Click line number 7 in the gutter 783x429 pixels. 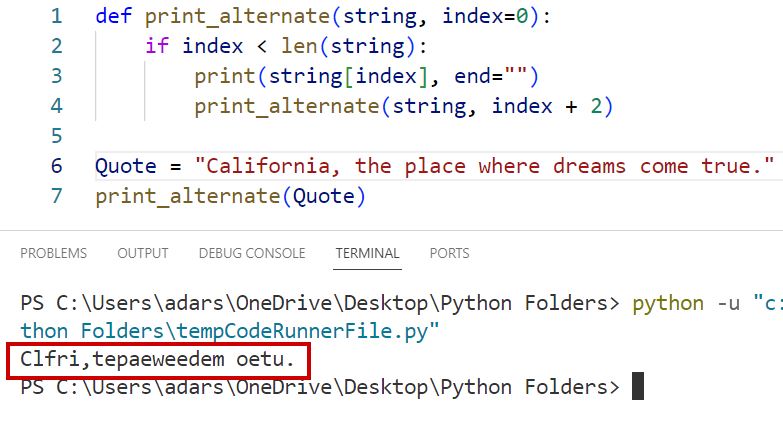[x=56, y=196]
